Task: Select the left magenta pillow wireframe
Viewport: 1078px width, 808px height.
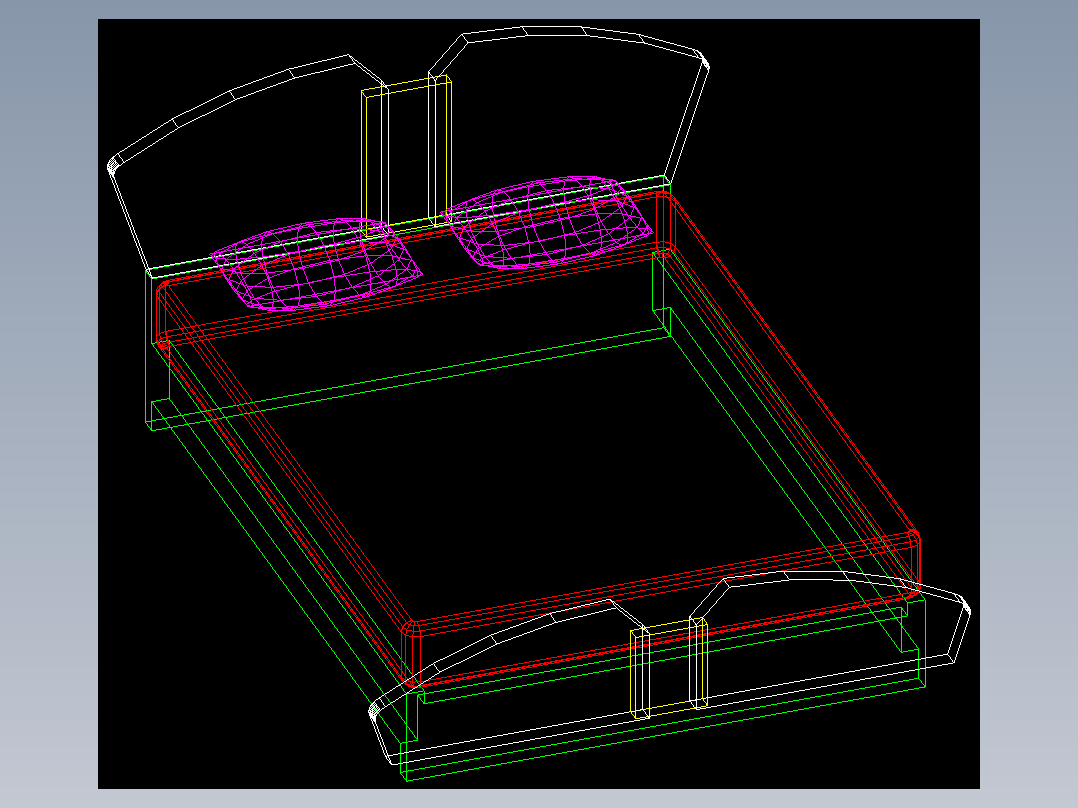Action: coord(316,265)
